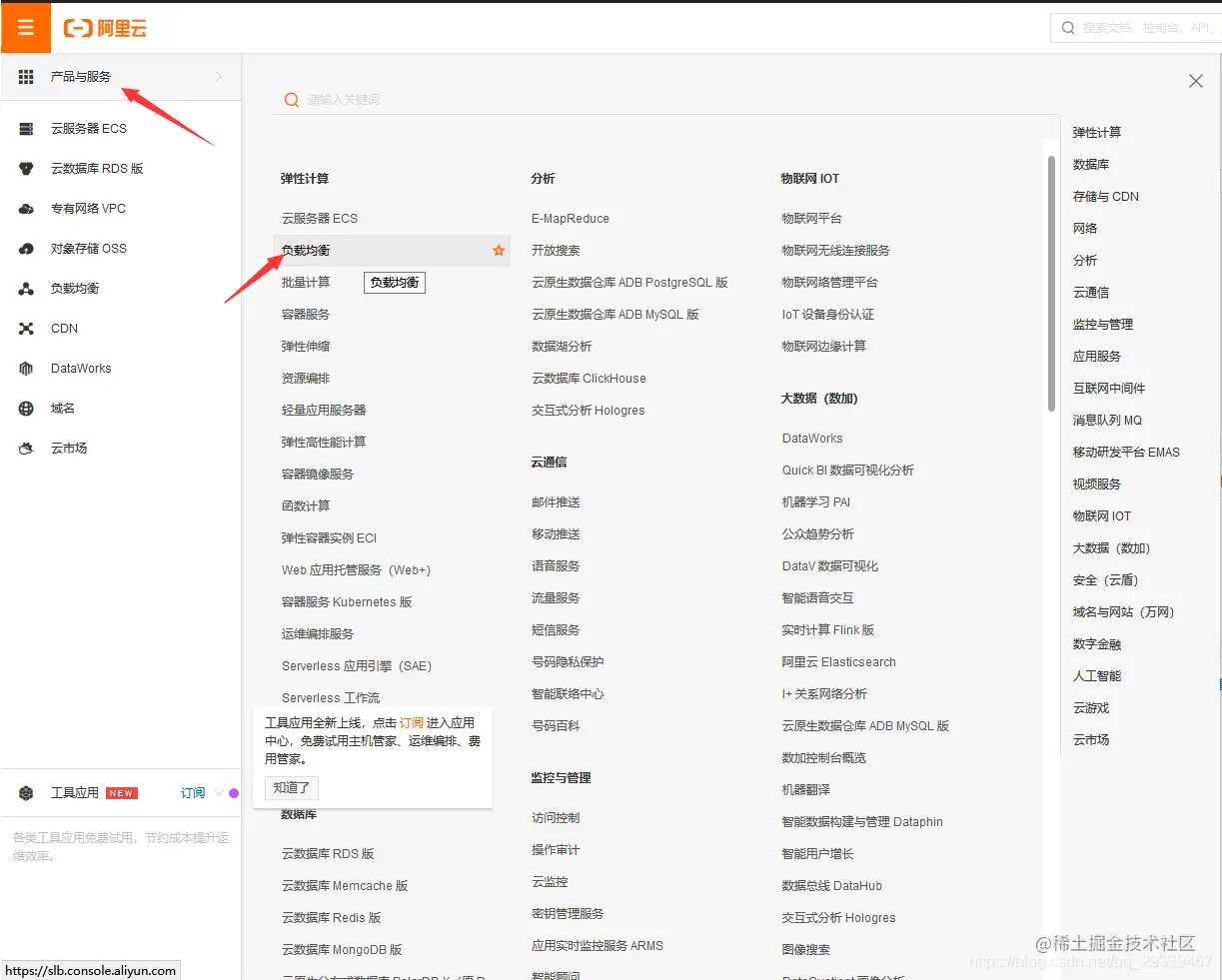Click the DataWorks sidebar icon
Image resolution: width=1222 pixels, height=980 pixels.
(26, 369)
